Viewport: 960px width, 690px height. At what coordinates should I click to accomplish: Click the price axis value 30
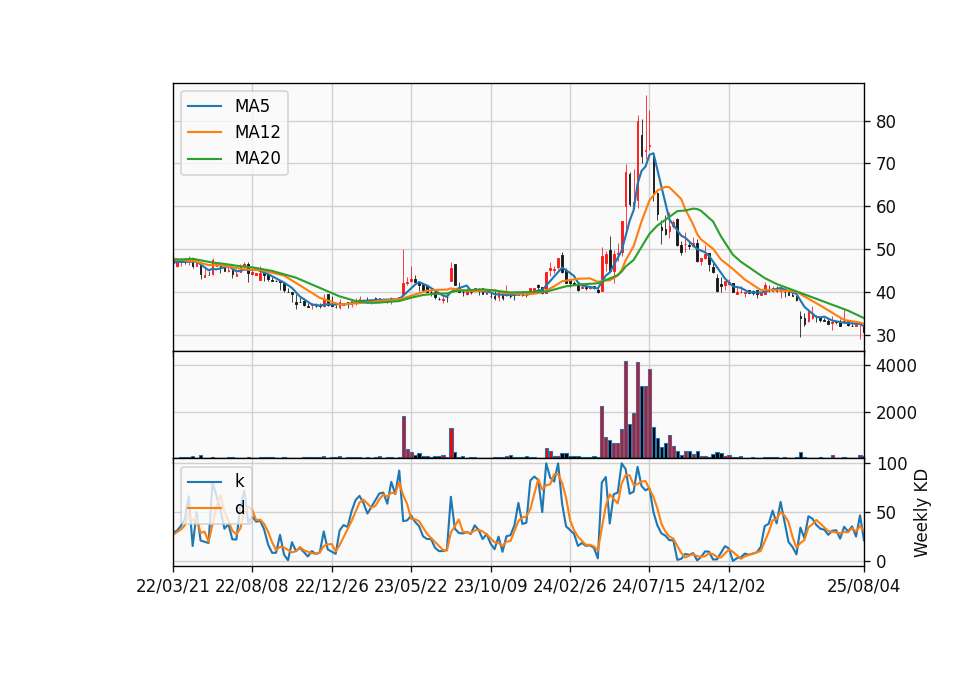(885, 336)
